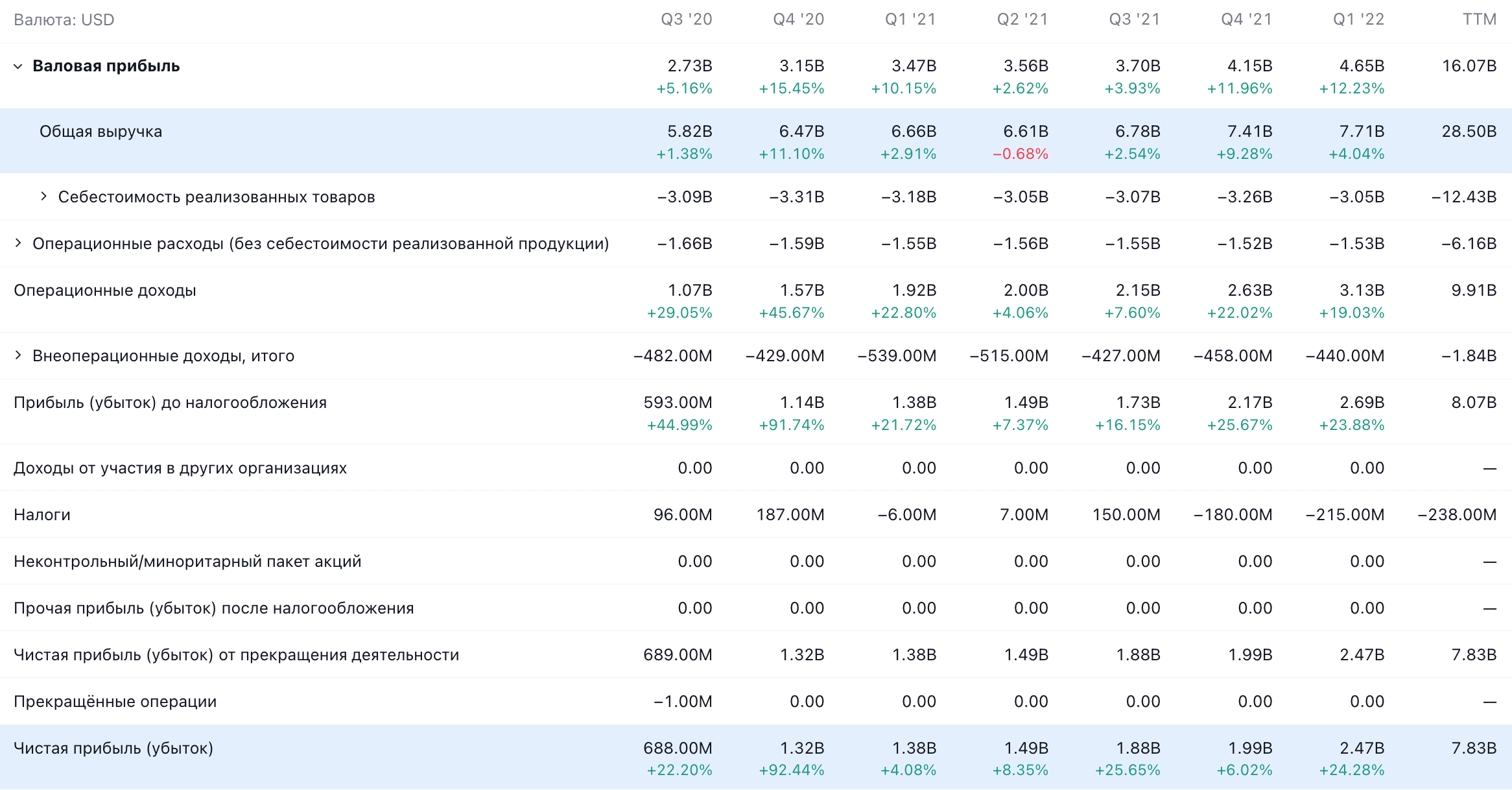The image size is (1512, 790).
Task: Click operating income Q1 '22 value 3.13B
Action: click(x=1362, y=290)
